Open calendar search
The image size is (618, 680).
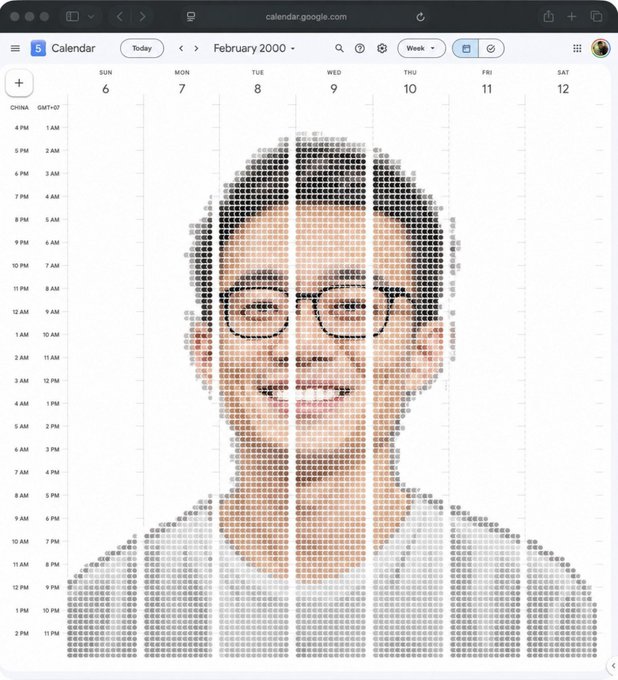[339, 48]
